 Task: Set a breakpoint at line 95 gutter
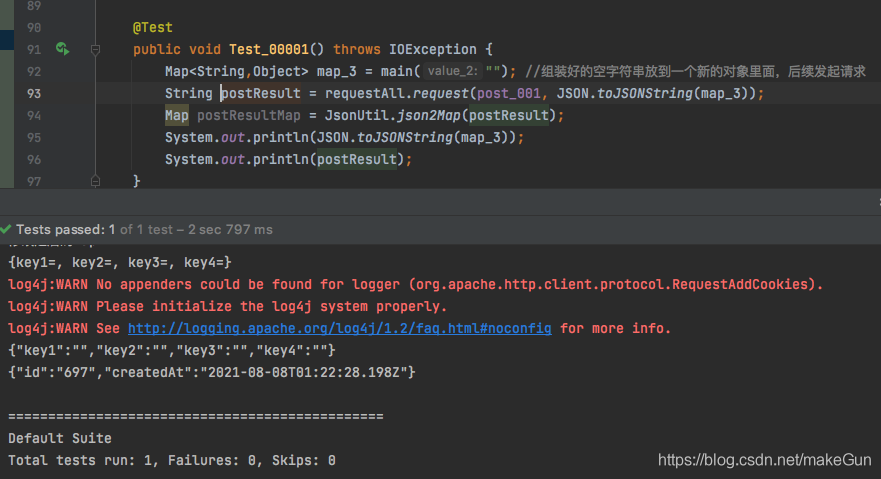[x=34, y=137]
